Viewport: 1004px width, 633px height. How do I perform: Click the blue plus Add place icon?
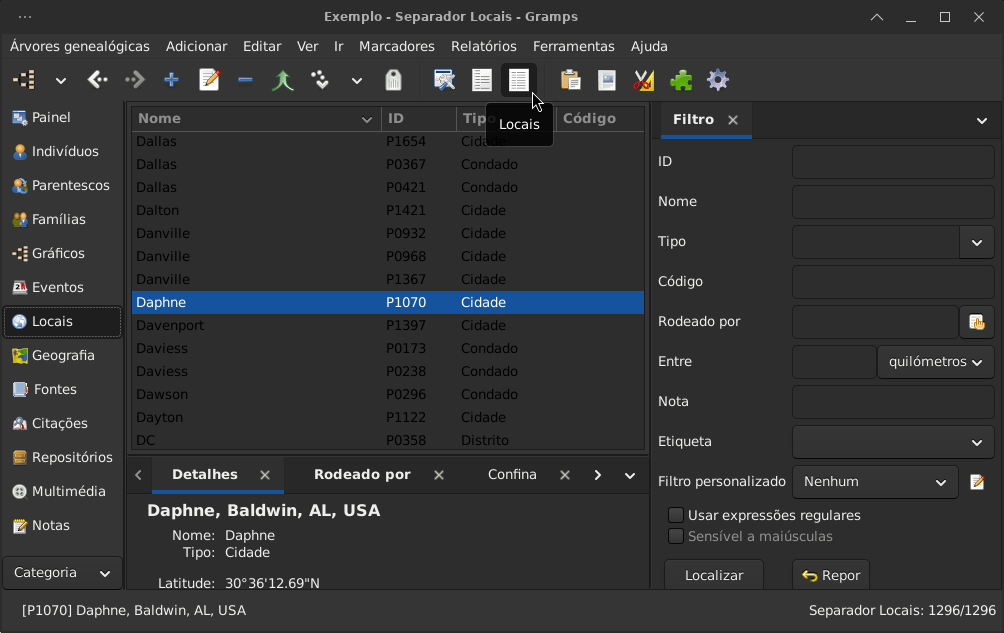pos(171,80)
